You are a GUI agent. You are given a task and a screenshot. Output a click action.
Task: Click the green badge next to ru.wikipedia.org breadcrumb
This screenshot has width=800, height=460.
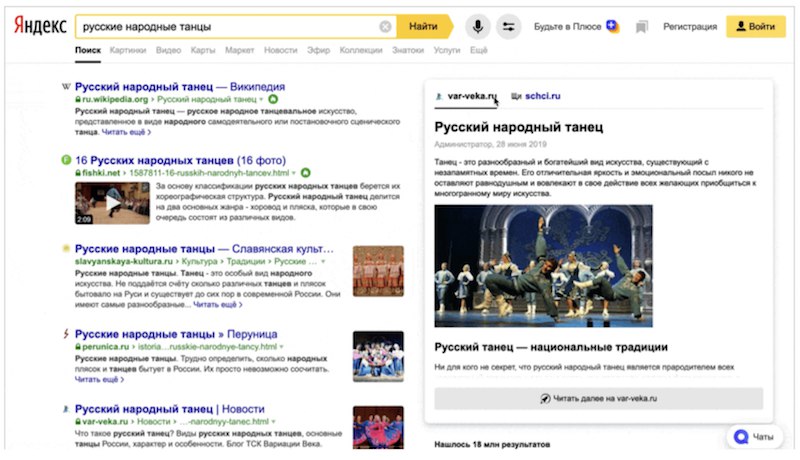[273, 99]
